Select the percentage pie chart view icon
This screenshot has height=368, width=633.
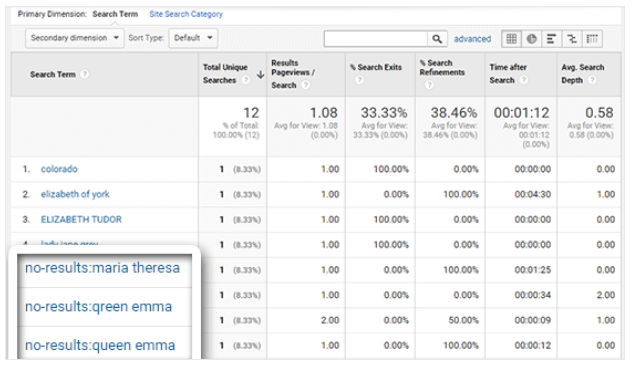click(532, 39)
